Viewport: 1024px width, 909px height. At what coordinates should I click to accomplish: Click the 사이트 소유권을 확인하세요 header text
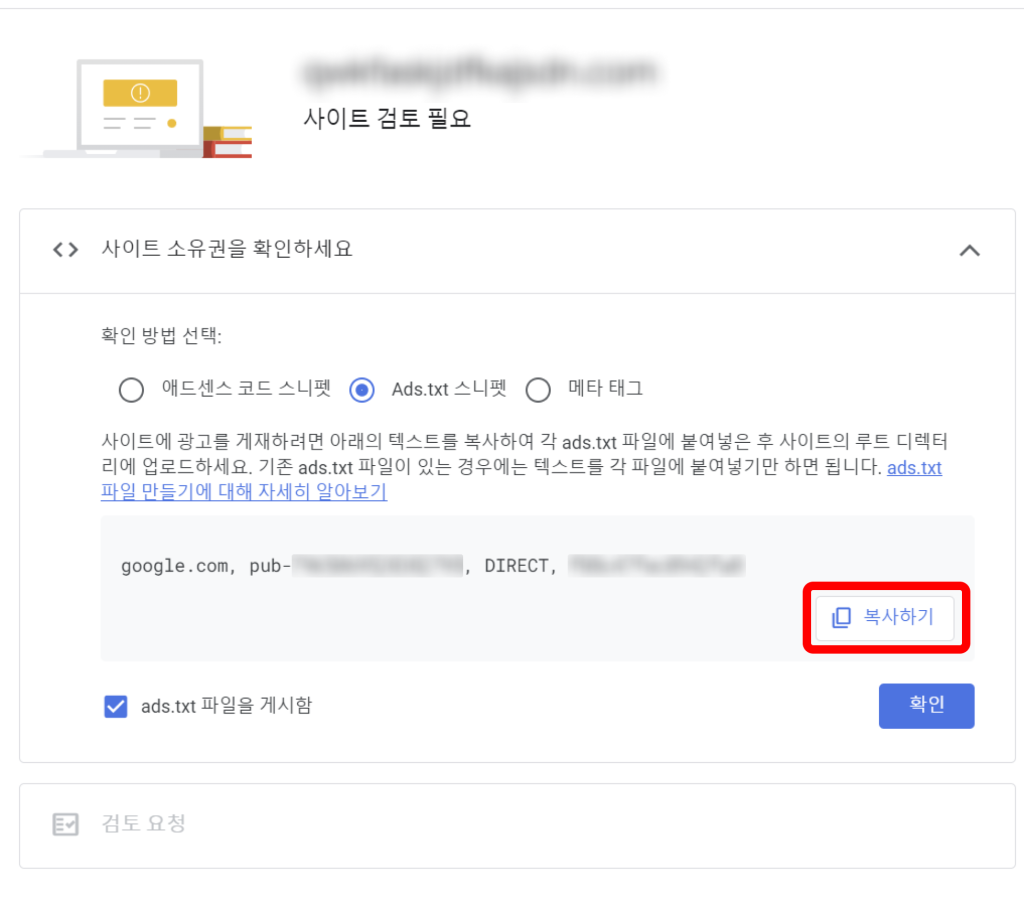(227, 249)
